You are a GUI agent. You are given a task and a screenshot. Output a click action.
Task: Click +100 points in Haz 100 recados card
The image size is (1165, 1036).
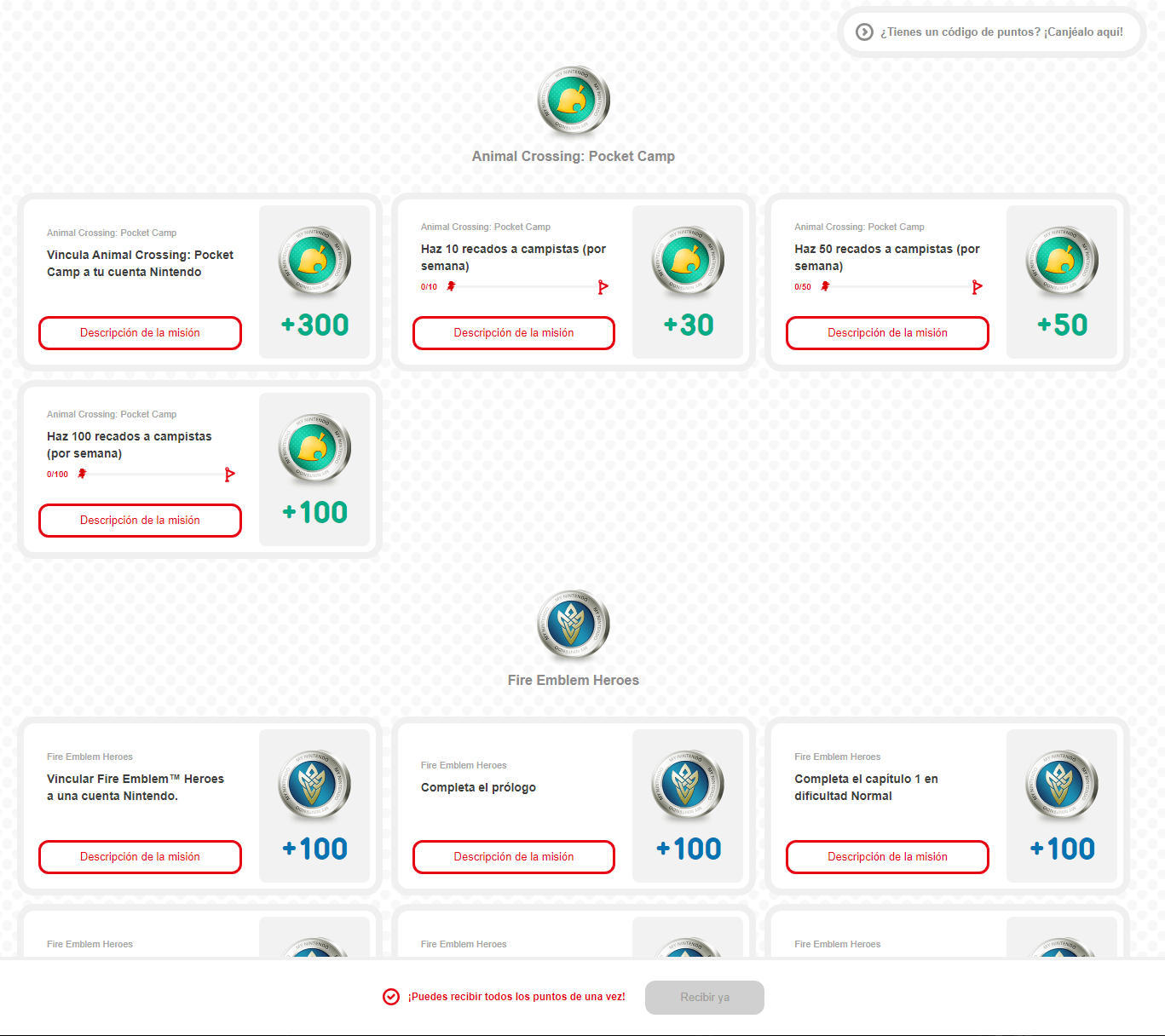[314, 512]
